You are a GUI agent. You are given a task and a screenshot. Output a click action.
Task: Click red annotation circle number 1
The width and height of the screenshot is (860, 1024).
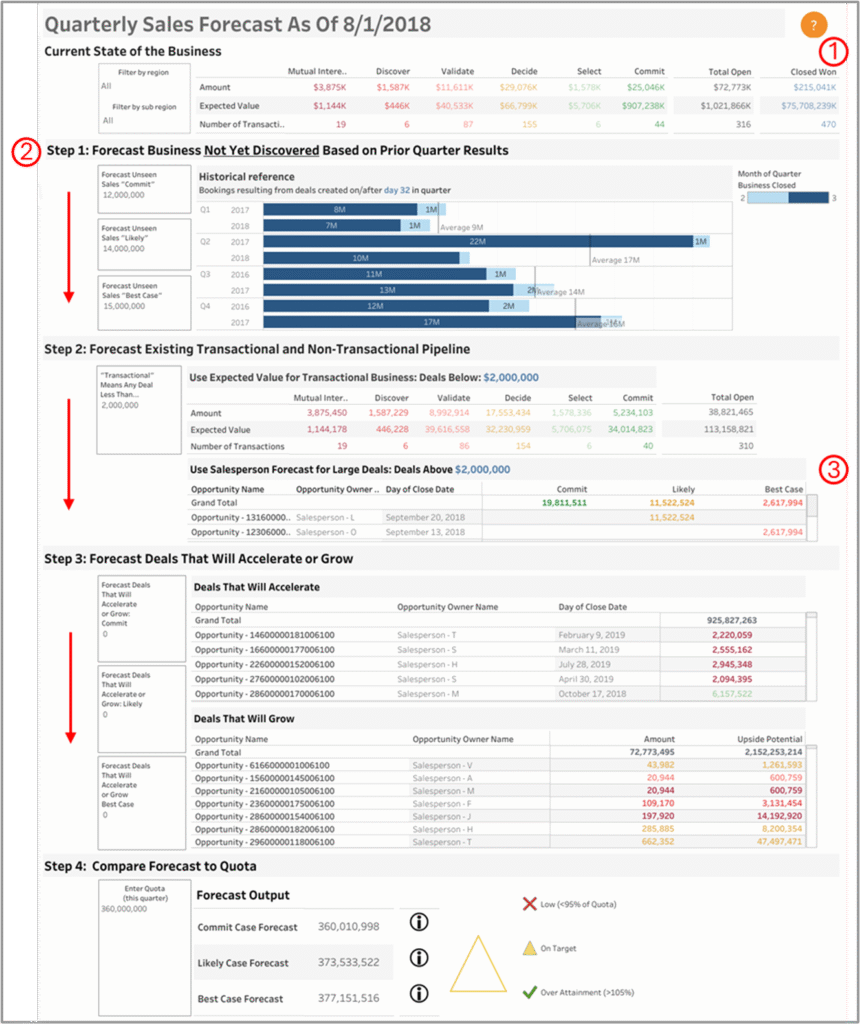[x=834, y=51]
